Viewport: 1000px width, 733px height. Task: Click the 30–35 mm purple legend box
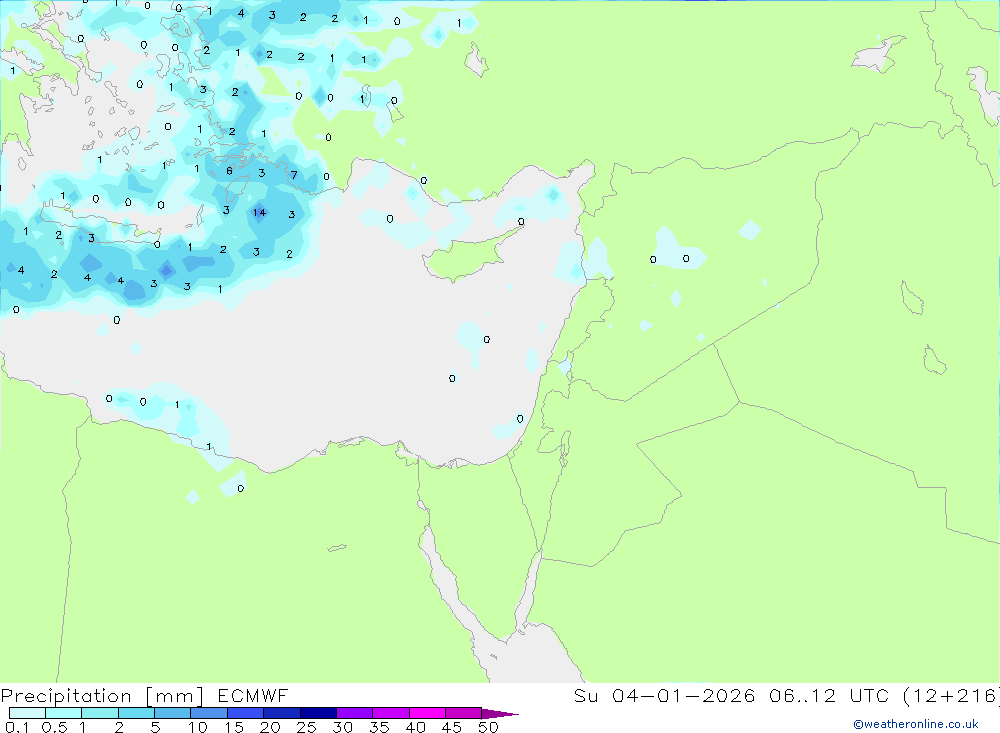tap(354, 713)
